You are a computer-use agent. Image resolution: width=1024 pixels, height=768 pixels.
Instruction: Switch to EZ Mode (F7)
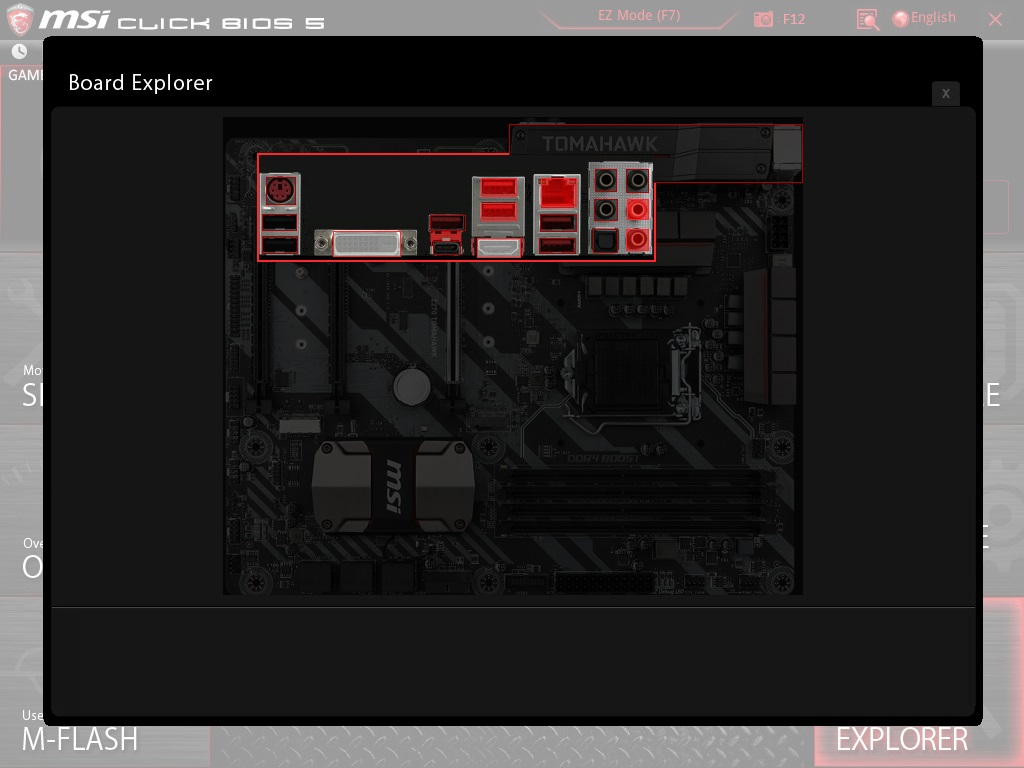(639, 16)
